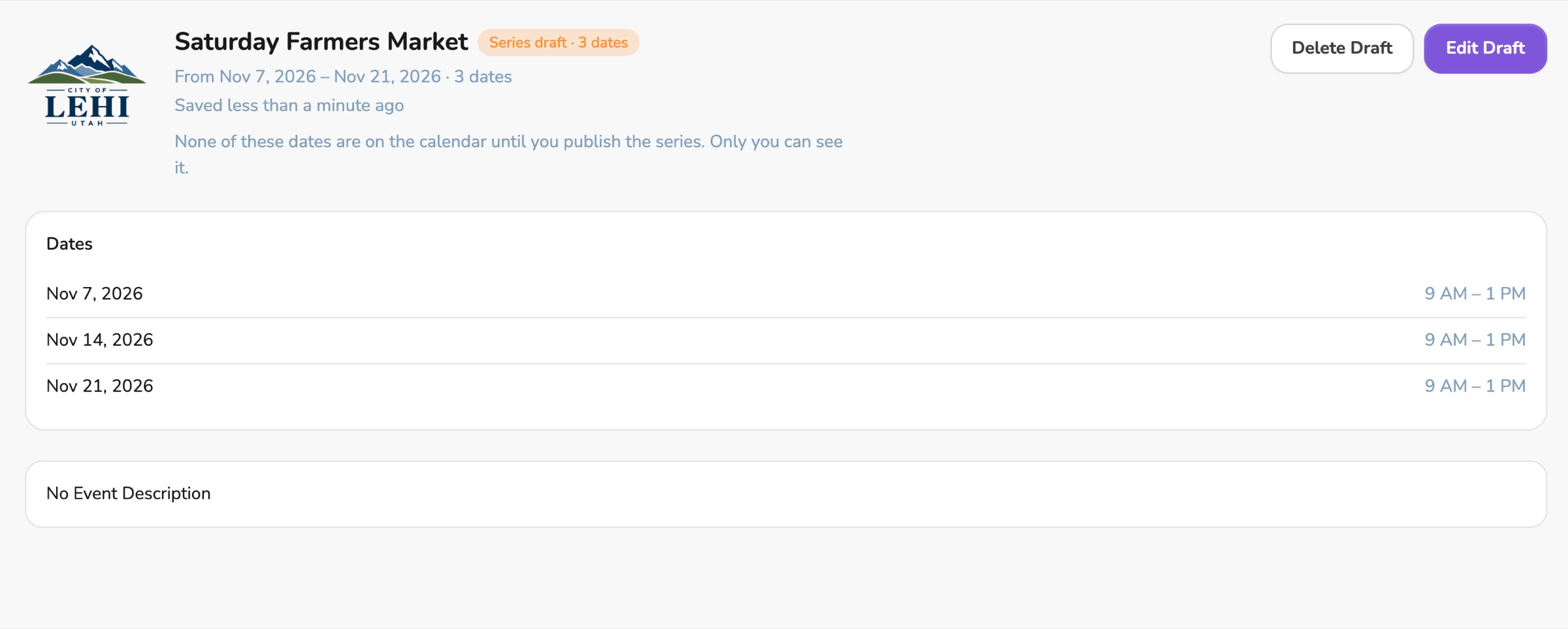Select the Saturday Farmers Market title
This screenshot has height=629, width=1568.
pyautogui.click(x=321, y=42)
